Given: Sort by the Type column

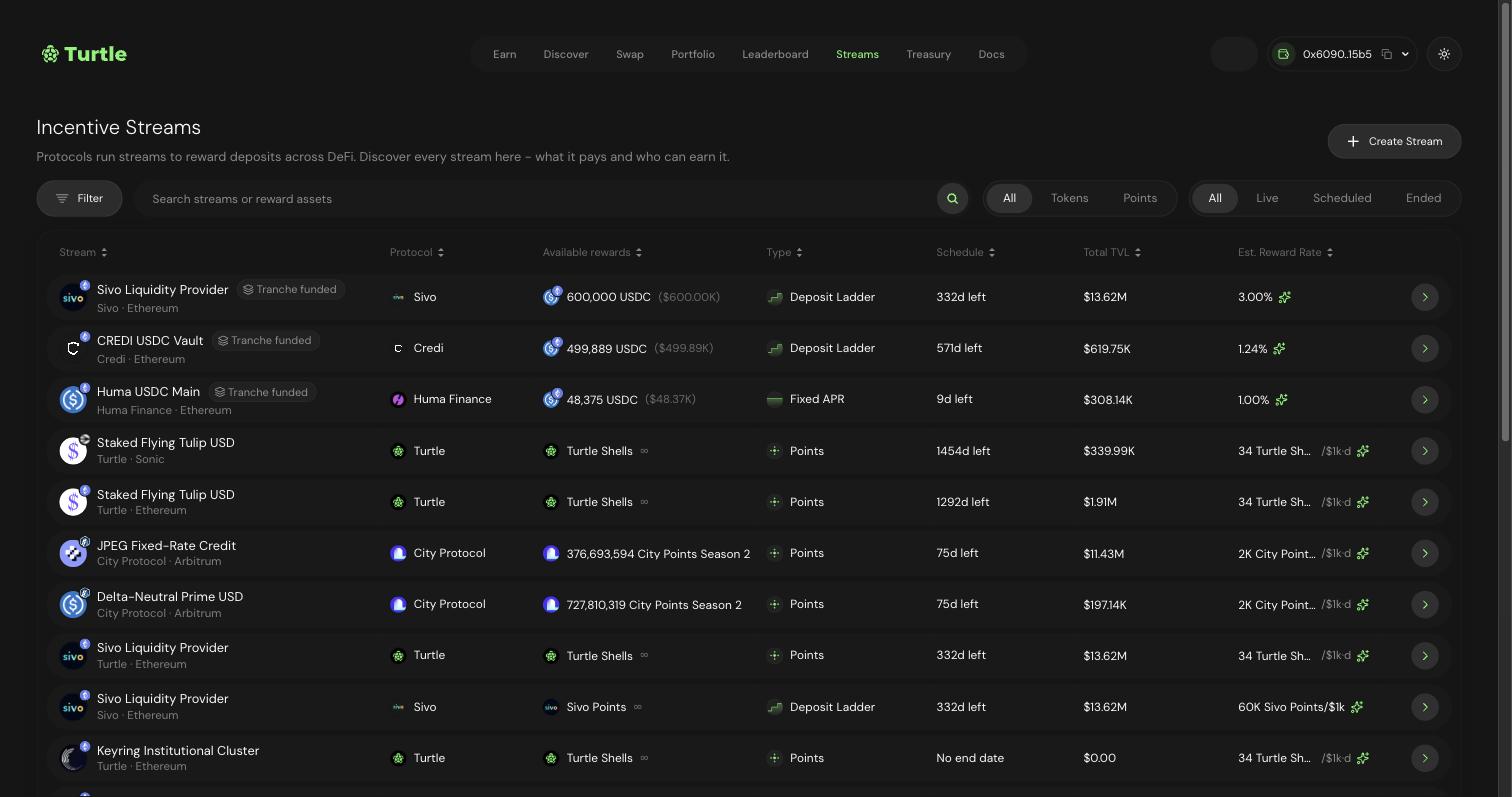Looking at the screenshot, I should point(785,252).
